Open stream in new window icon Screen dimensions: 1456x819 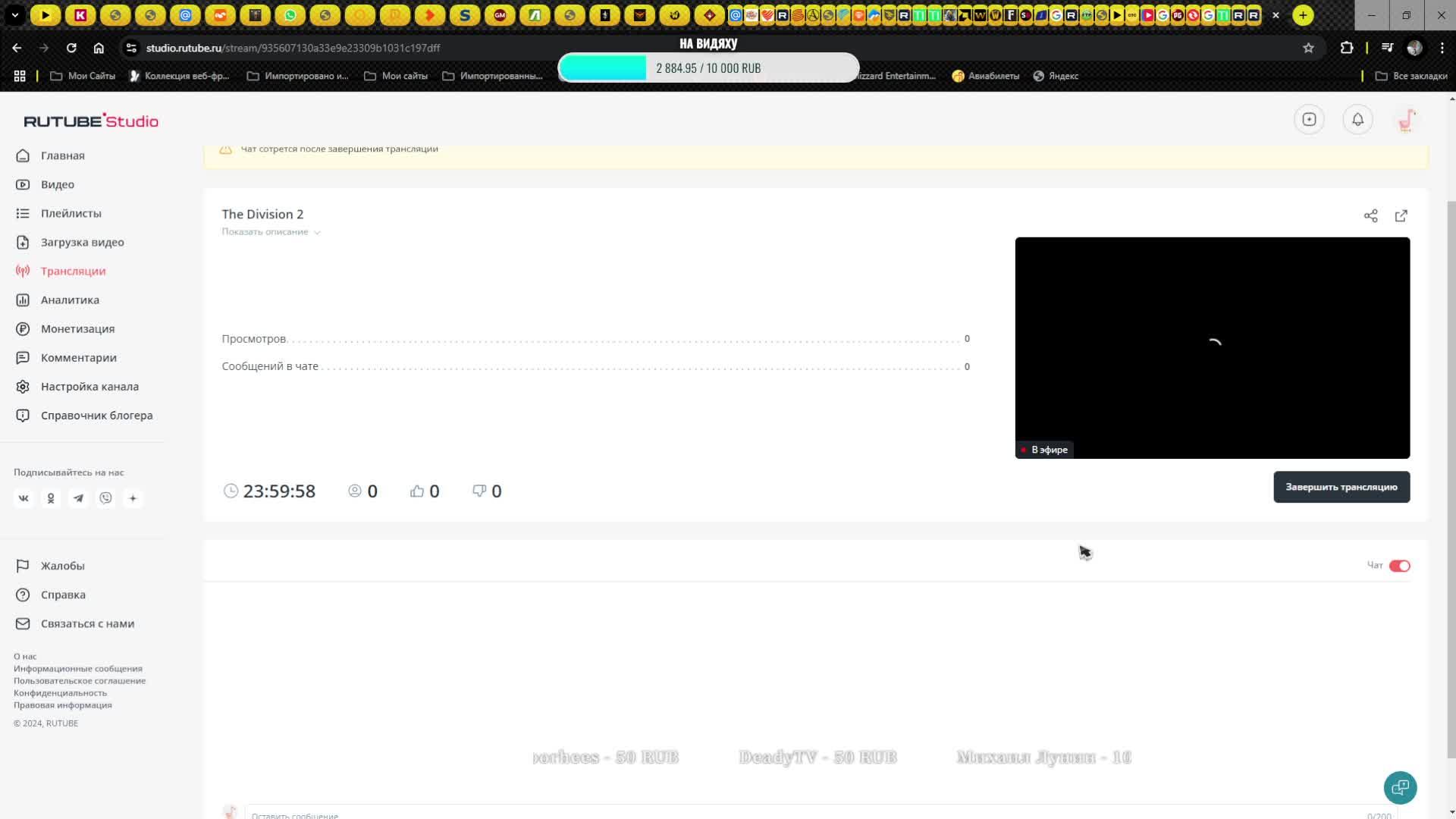tap(1401, 216)
